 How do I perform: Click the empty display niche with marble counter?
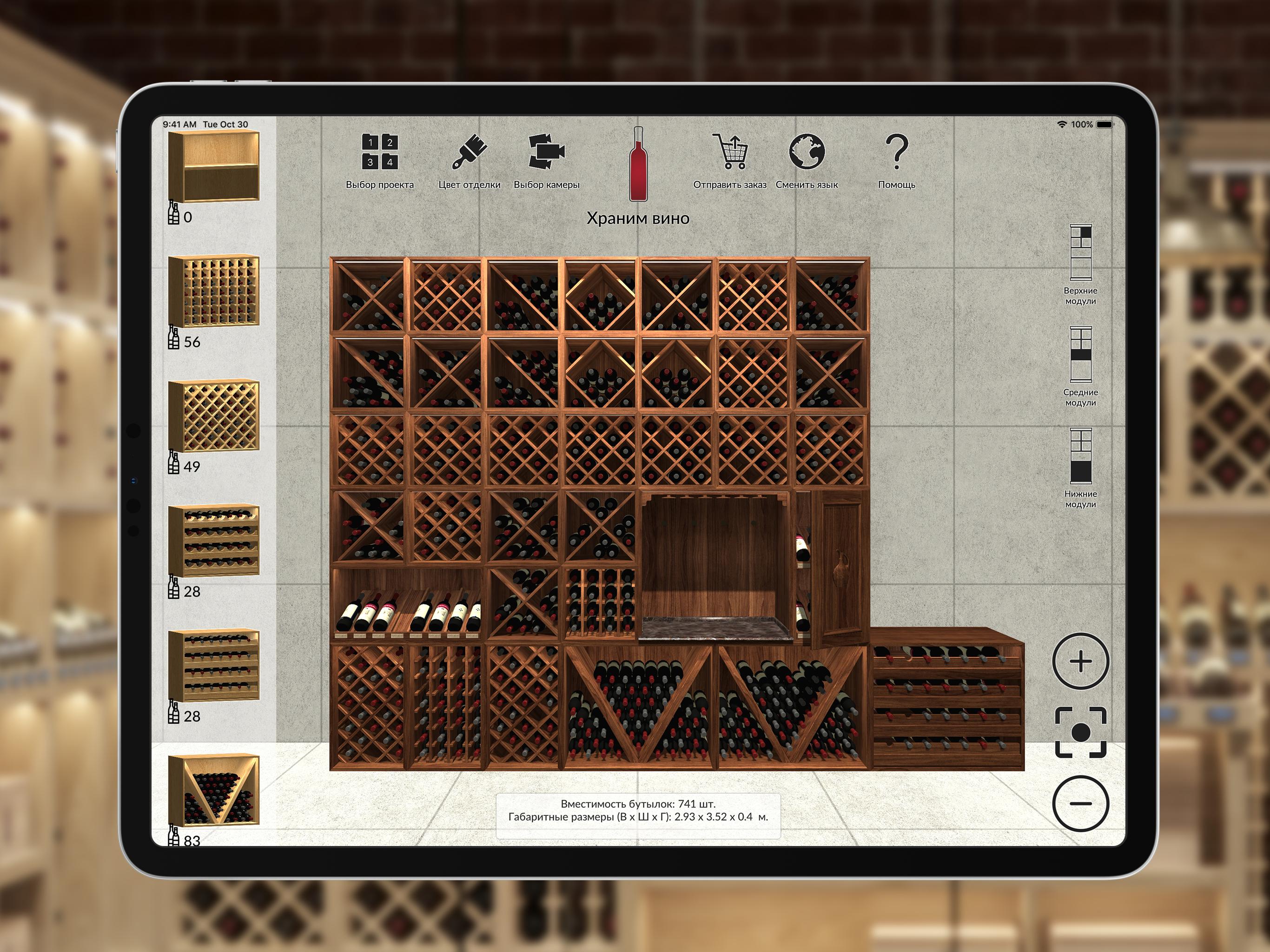click(716, 566)
